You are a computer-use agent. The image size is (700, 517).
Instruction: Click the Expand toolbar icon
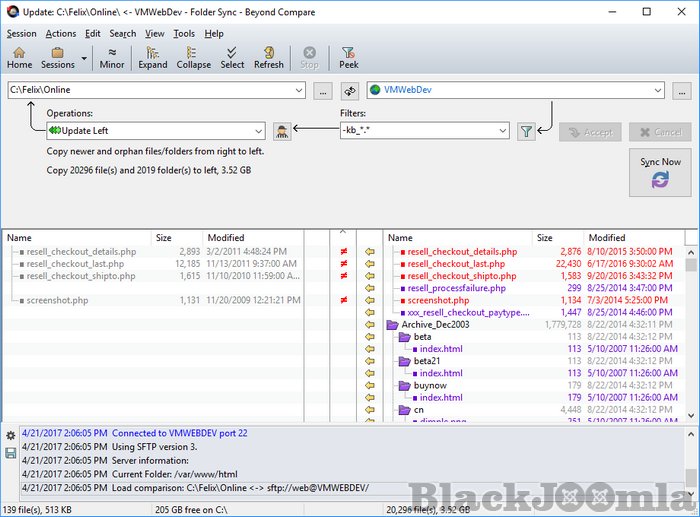tap(152, 57)
